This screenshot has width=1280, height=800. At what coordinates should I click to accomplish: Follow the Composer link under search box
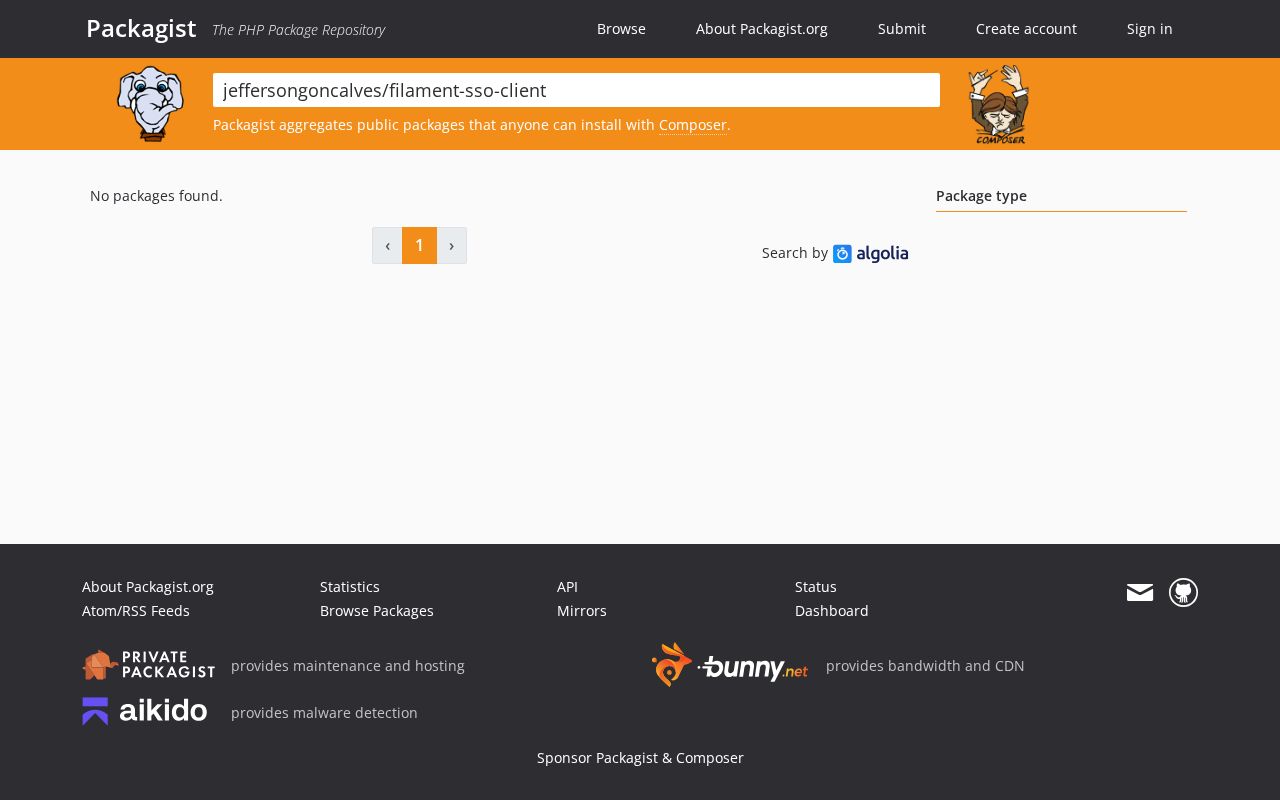pos(692,125)
